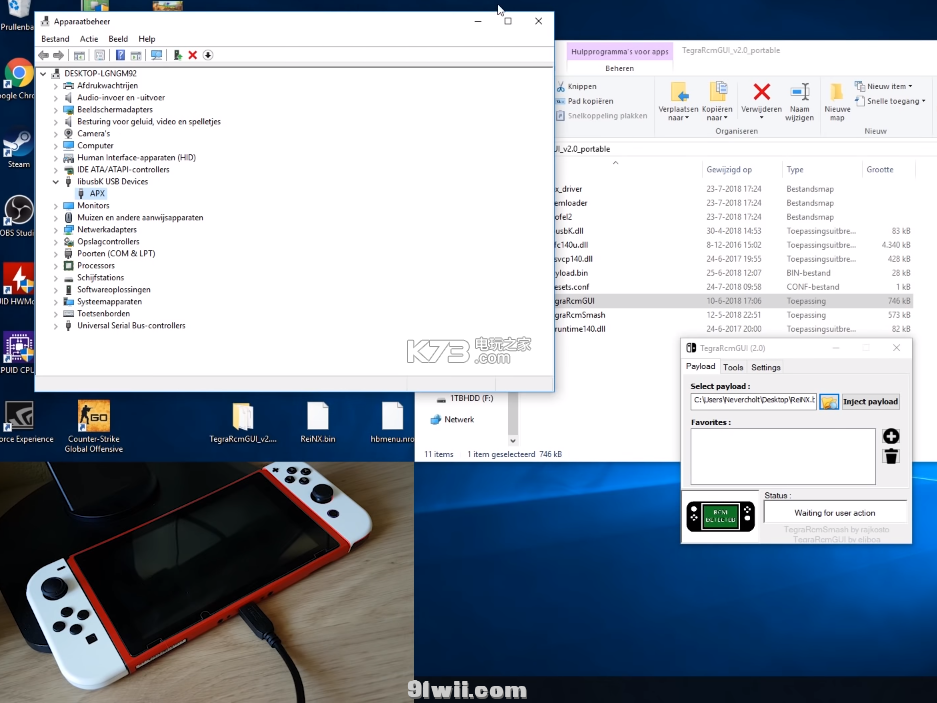Open the Nieuw item dropdown

(884, 86)
